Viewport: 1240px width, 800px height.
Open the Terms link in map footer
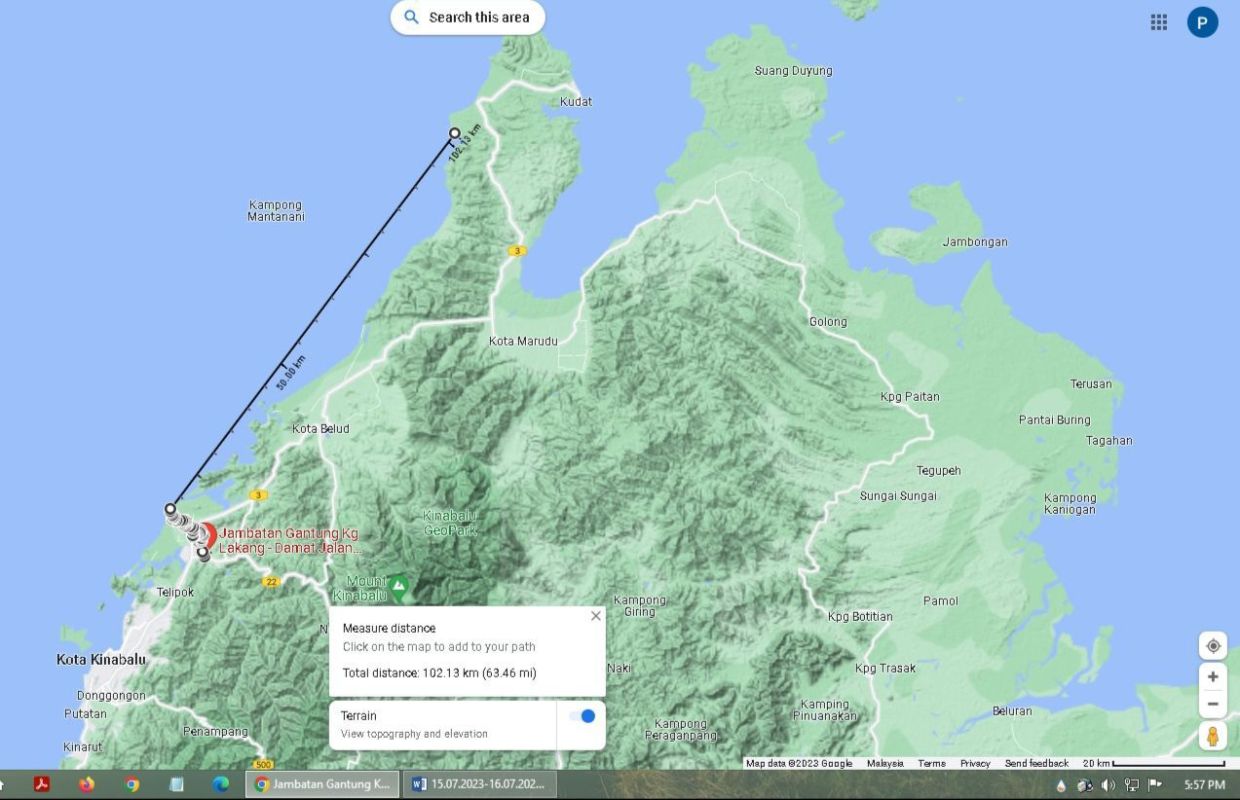931,763
